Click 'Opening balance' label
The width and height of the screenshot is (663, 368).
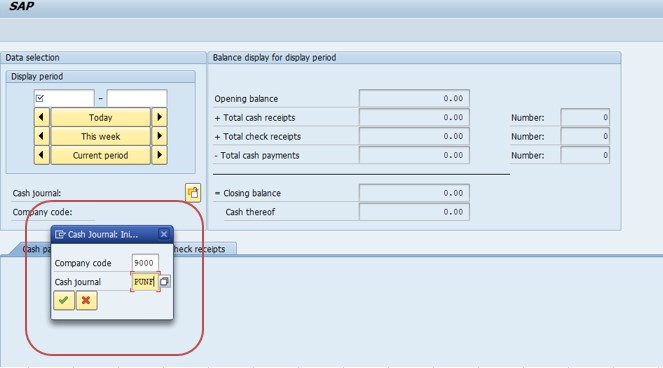[246, 99]
